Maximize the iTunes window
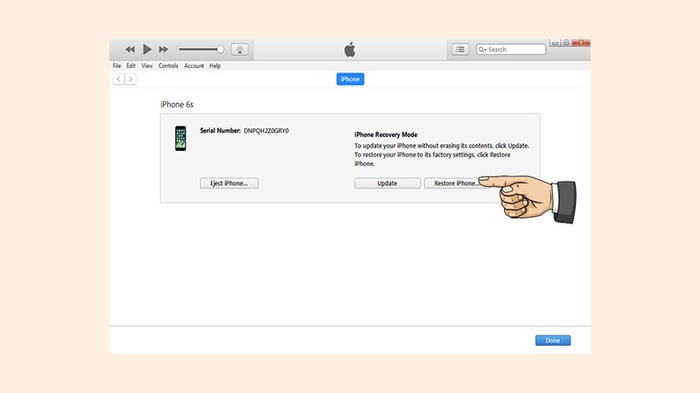Viewport: 700px width, 393px height. (566, 43)
